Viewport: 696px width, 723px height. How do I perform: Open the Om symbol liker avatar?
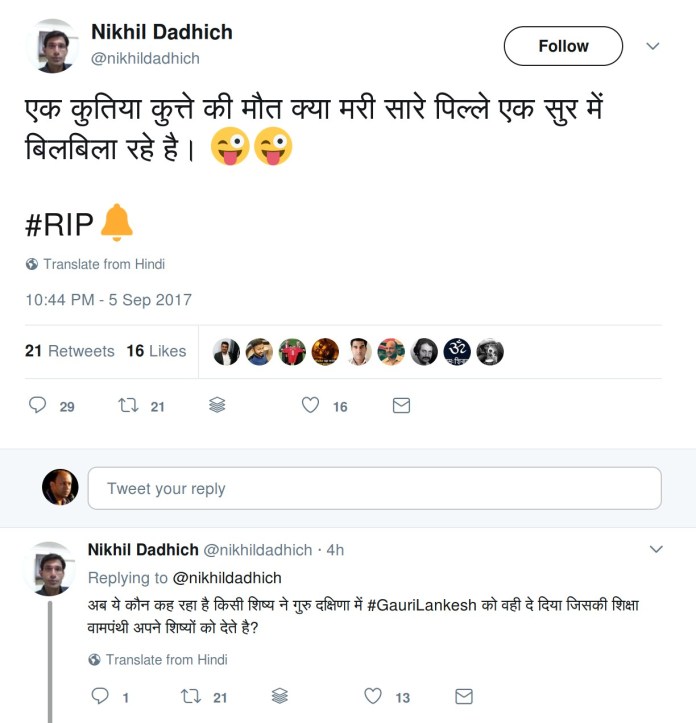(457, 352)
